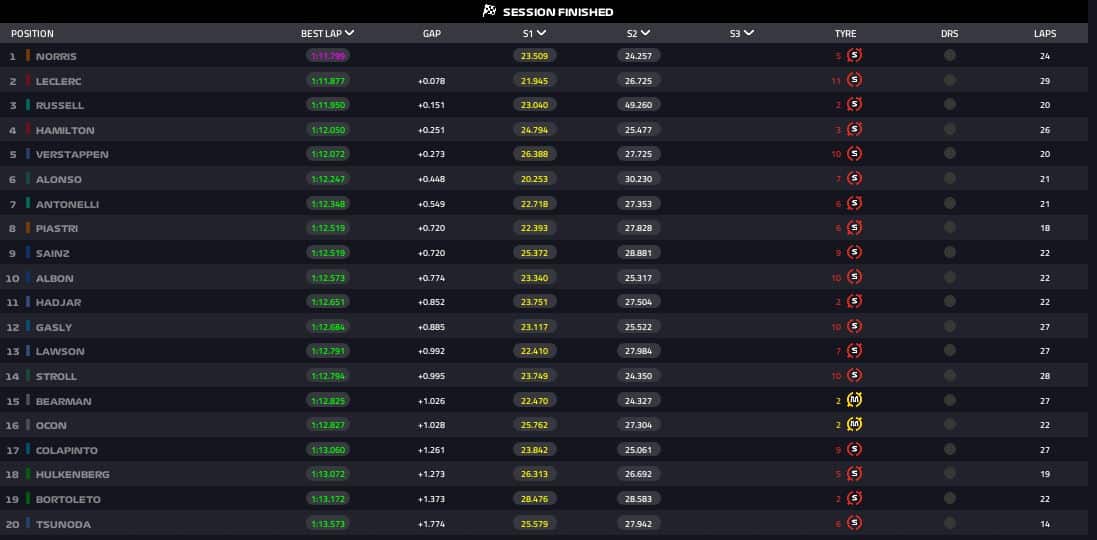Click DRS indicator in Alonso row
Viewport: 1097px width, 540px height.
tap(949, 178)
